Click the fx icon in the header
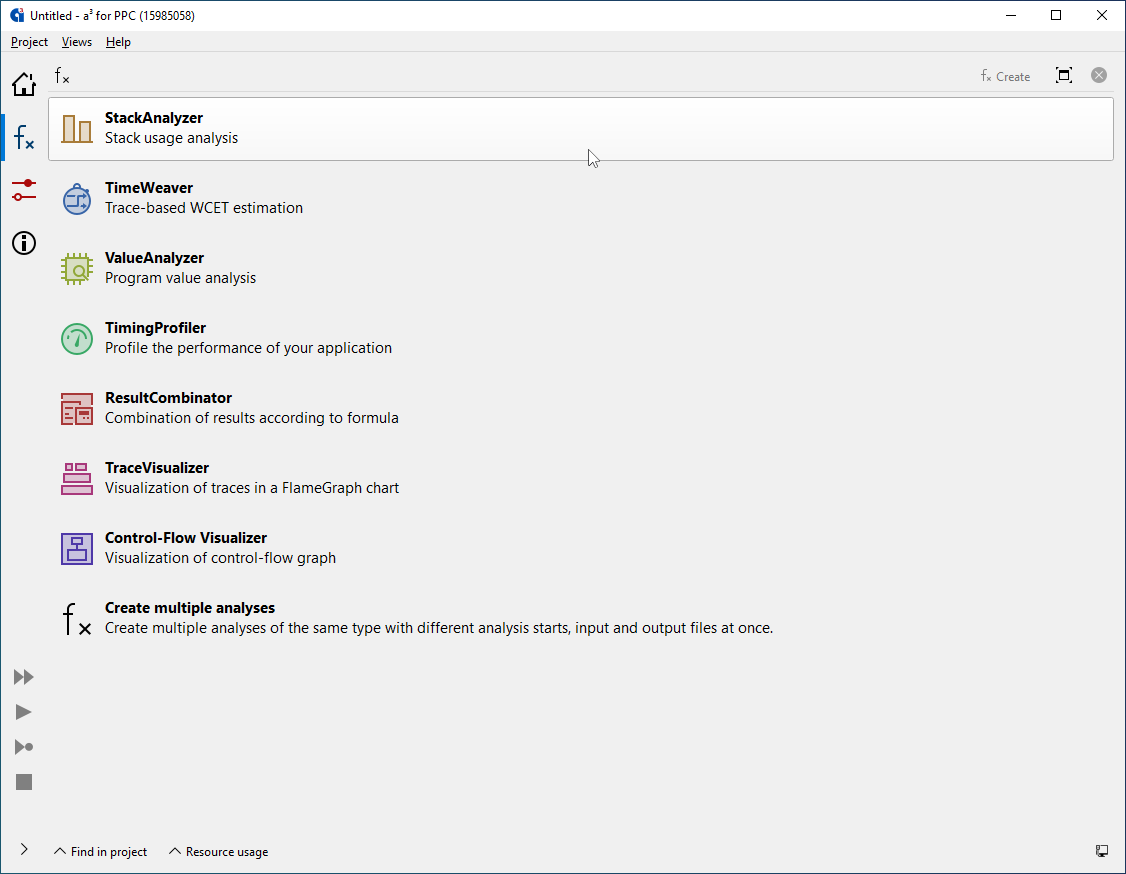Screen dimensions: 1126x874 coord(62,75)
